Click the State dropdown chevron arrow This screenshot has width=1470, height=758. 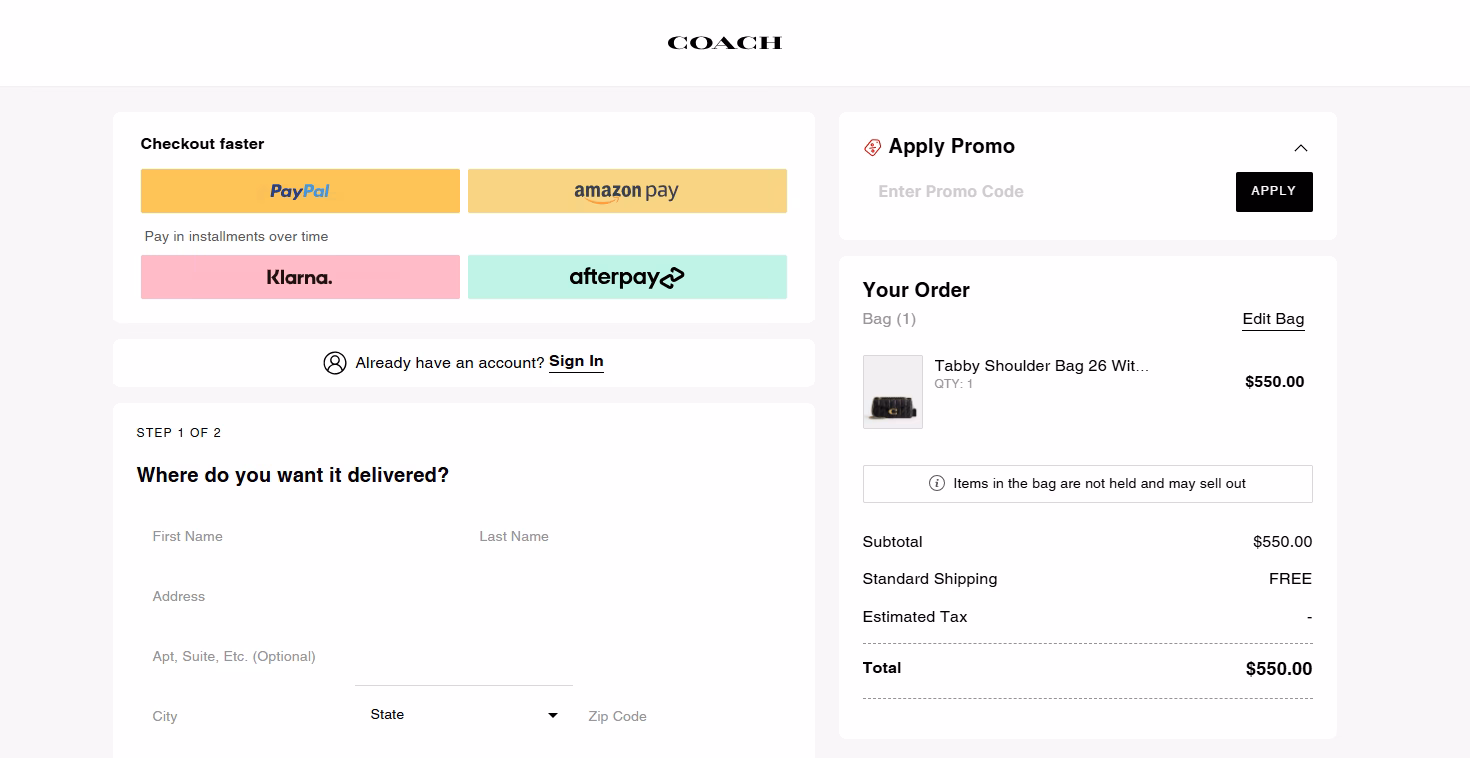point(551,715)
